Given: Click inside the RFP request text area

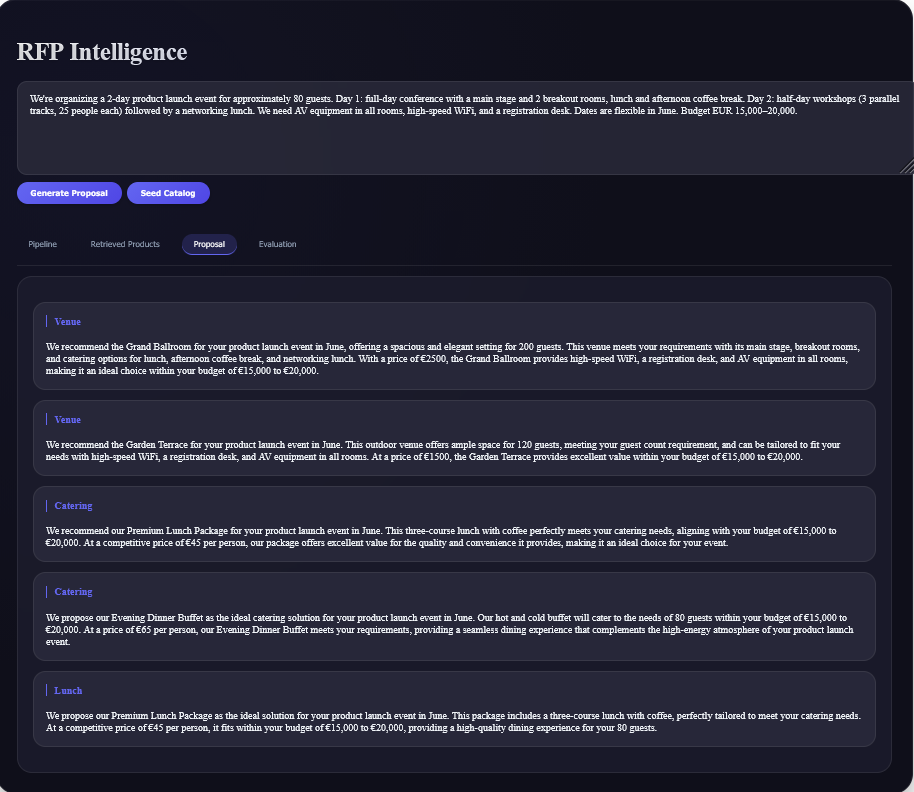Looking at the screenshot, I should tap(465, 128).
